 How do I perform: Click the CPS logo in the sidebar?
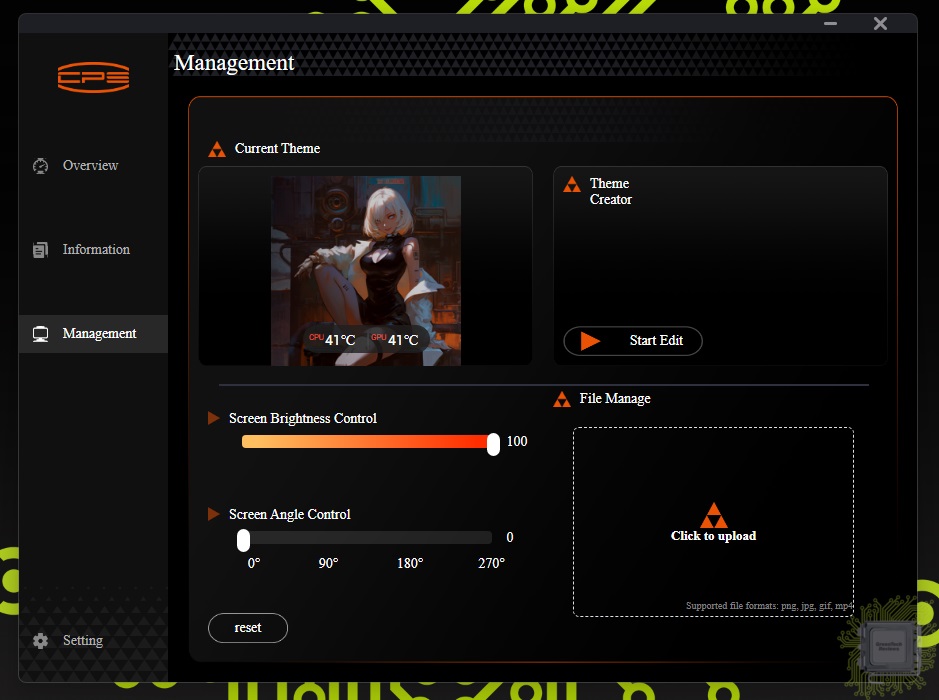[x=93, y=77]
